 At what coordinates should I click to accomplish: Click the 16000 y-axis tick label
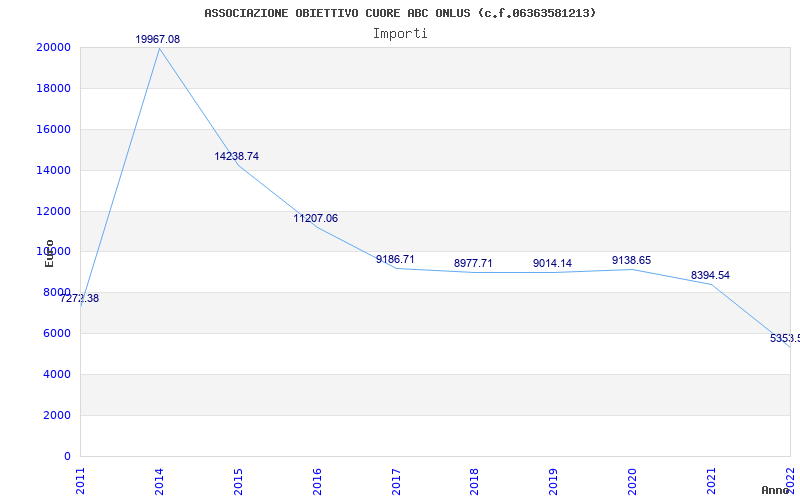pyautogui.click(x=53, y=129)
